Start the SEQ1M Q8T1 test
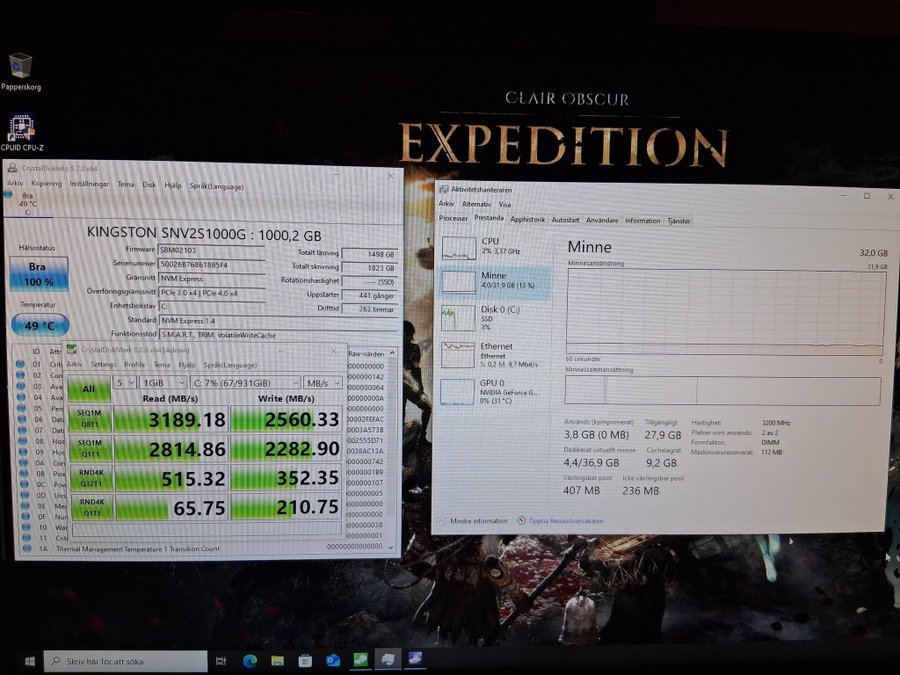 [x=90, y=418]
